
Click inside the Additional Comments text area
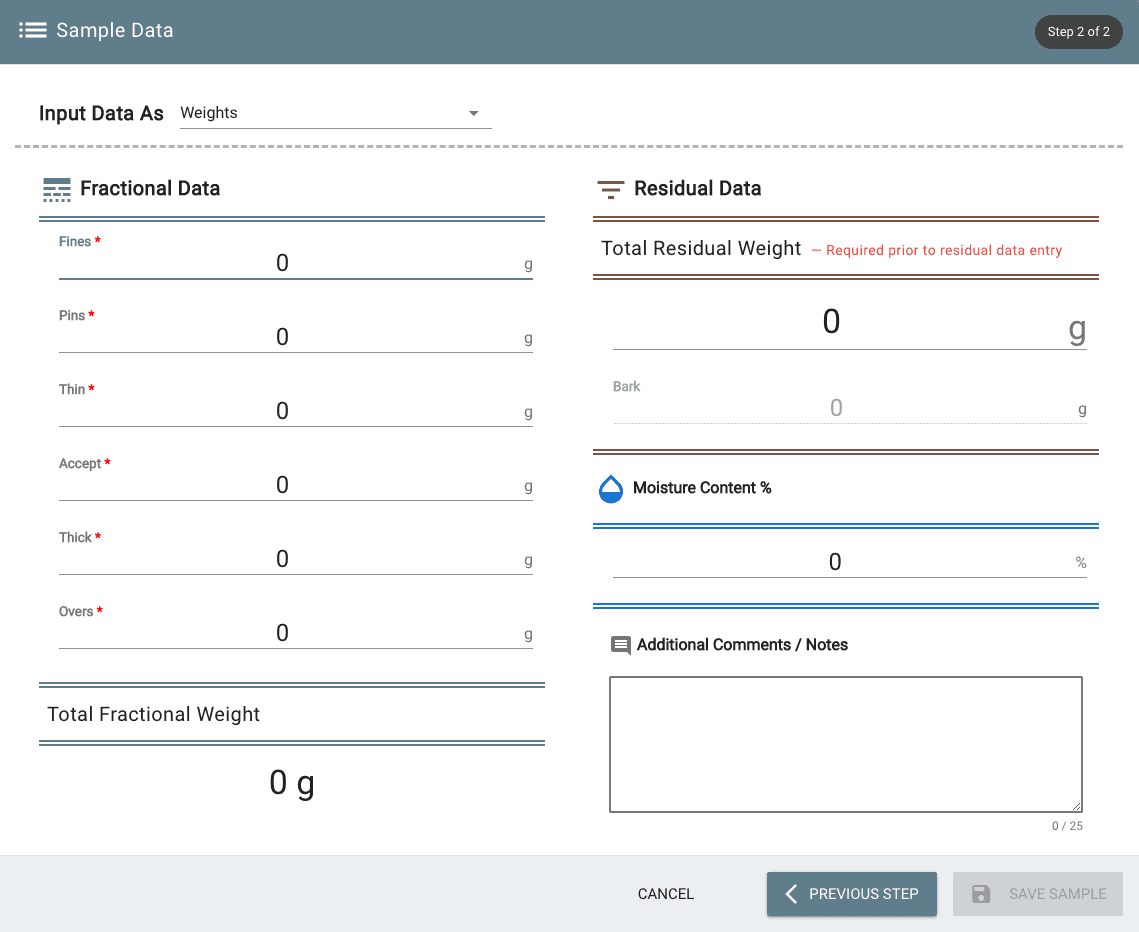846,745
